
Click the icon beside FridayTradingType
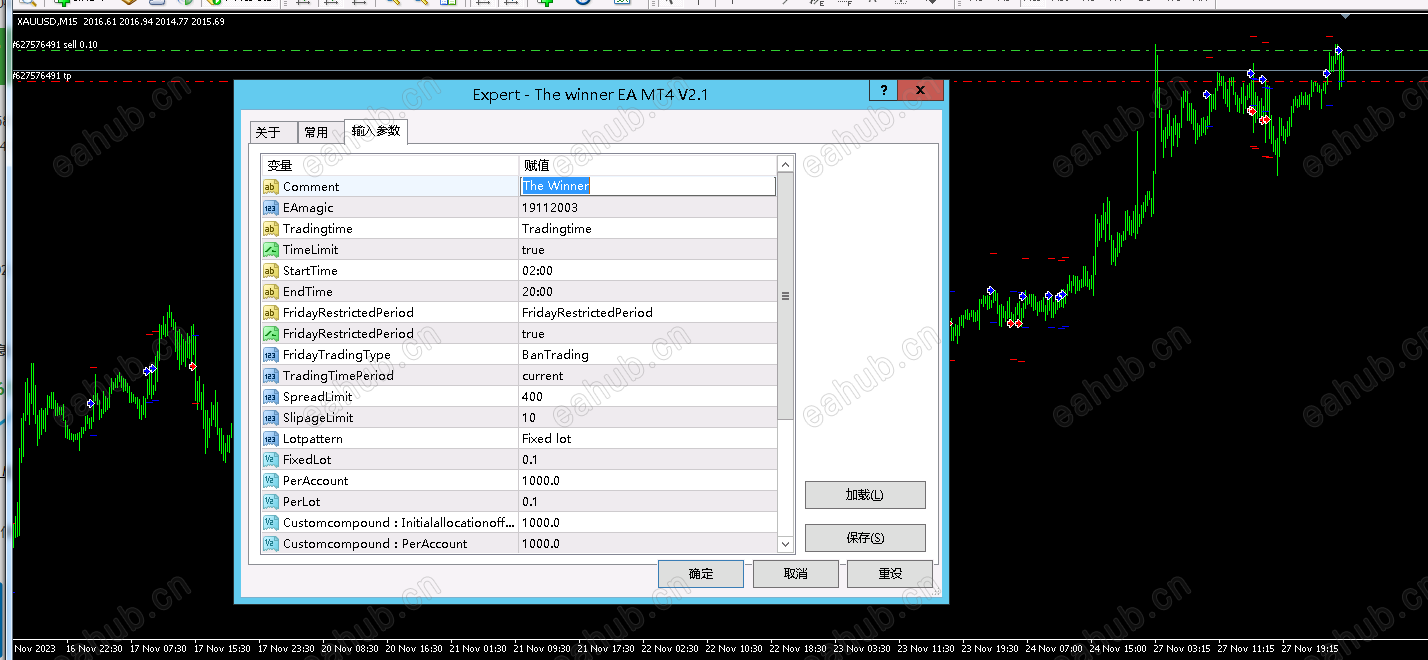pyautogui.click(x=270, y=355)
